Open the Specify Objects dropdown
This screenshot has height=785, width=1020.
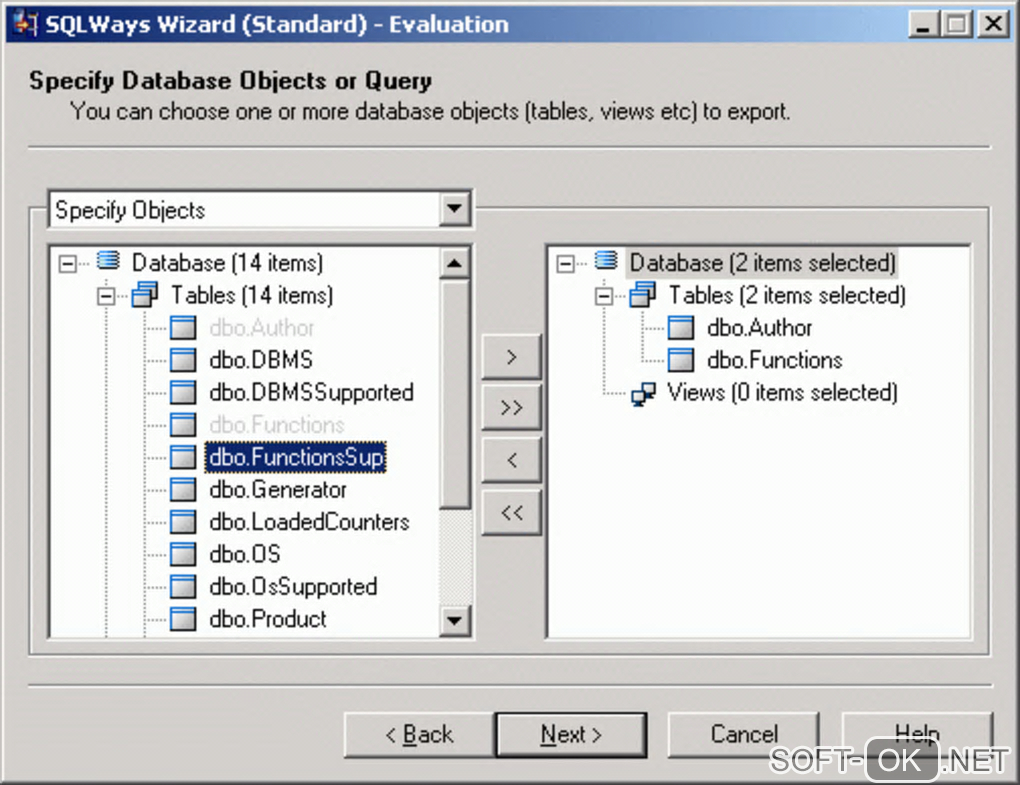pos(454,209)
